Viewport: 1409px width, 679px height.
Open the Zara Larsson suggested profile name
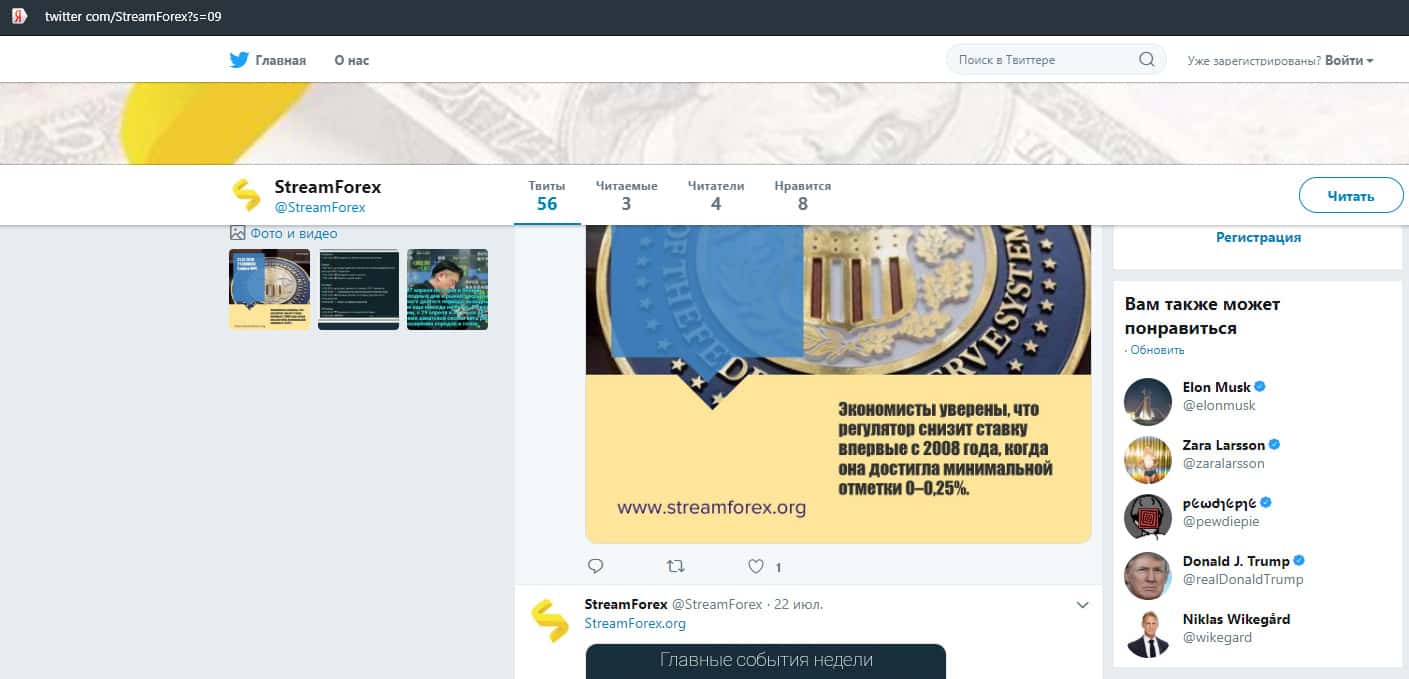[1224, 445]
